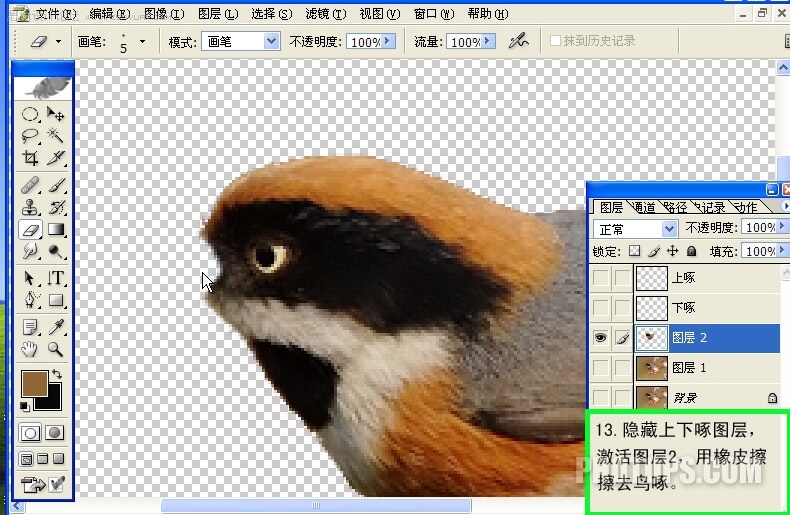Select the Gradient tool
Image resolution: width=790 pixels, height=515 pixels.
tap(55, 230)
